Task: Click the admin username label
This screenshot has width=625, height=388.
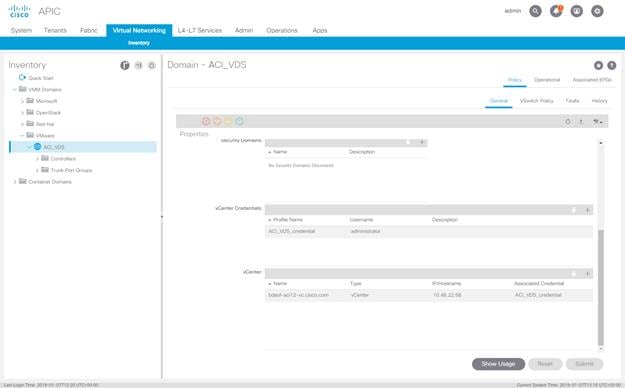Action: (513, 11)
